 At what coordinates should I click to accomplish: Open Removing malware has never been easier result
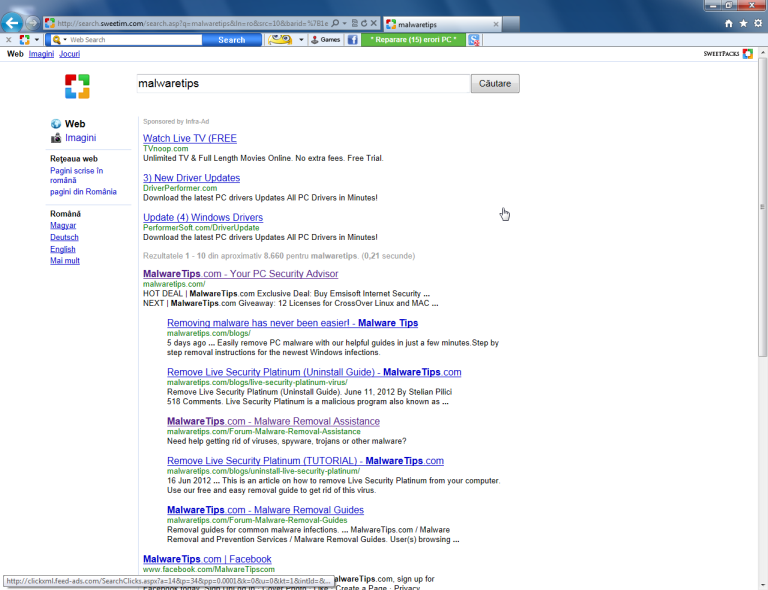click(292, 323)
